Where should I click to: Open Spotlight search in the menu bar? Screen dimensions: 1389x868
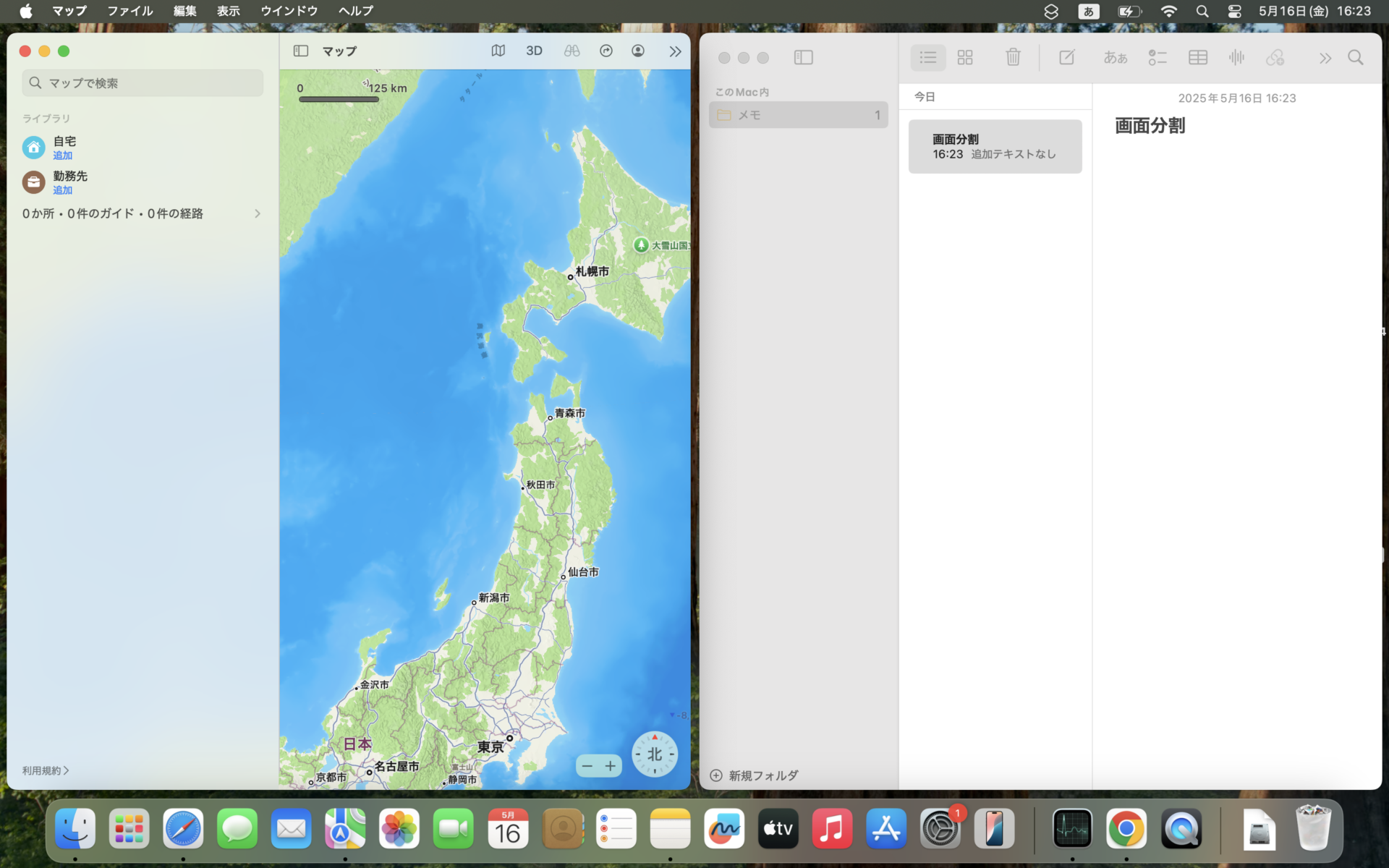(1202, 11)
